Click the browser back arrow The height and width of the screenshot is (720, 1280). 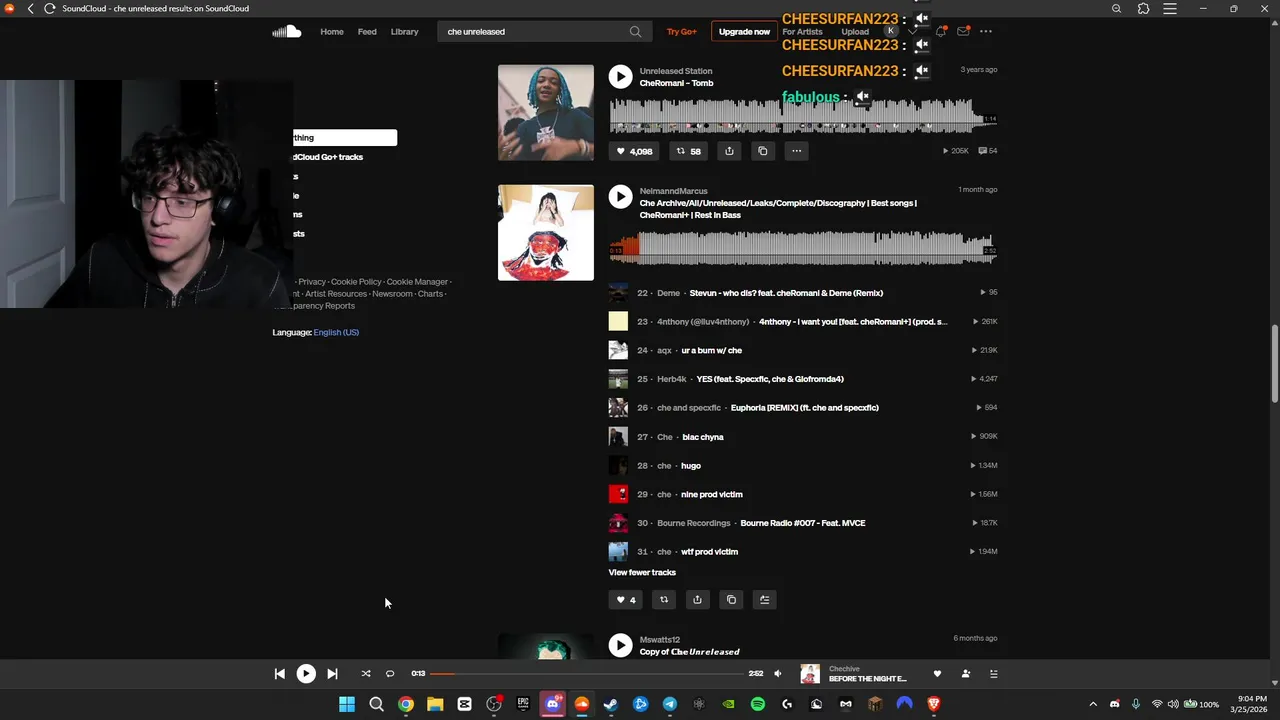click(x=30, y=8)
